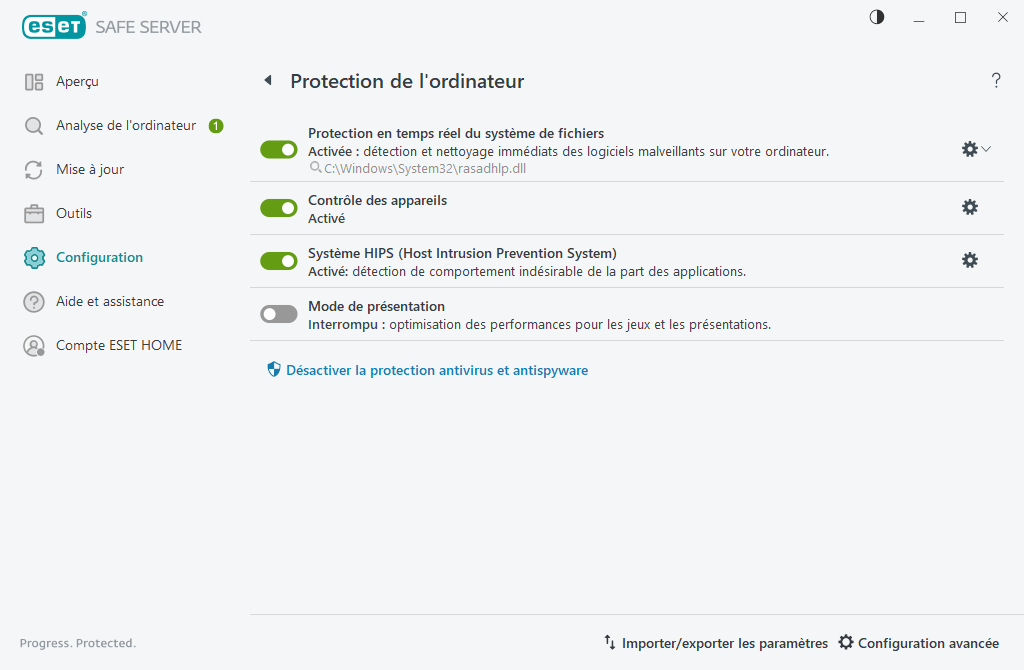Turn off the Contrôle des appareils toggle
The width and height of the screenshot is (1024, 670).
pyautogui.click(x=278, y=207)
